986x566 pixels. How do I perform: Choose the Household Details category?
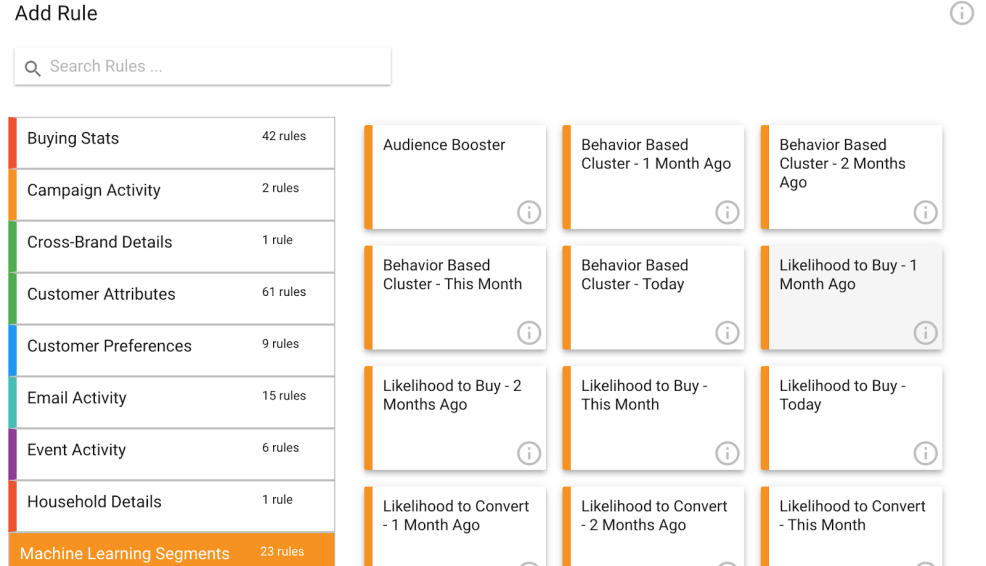(x=172, y=502)
